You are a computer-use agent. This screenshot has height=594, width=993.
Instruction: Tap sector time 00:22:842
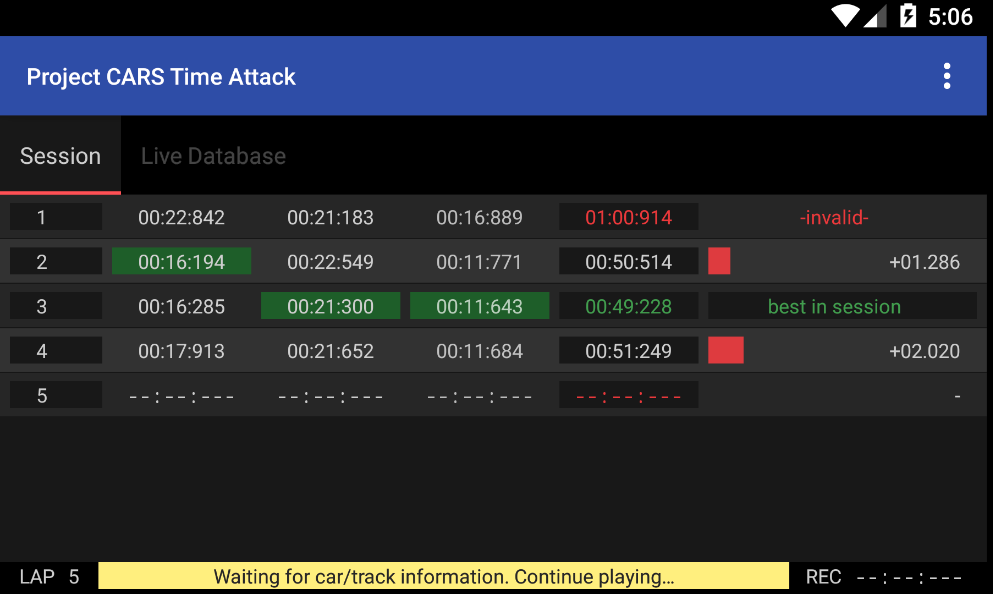coord(181,217)
